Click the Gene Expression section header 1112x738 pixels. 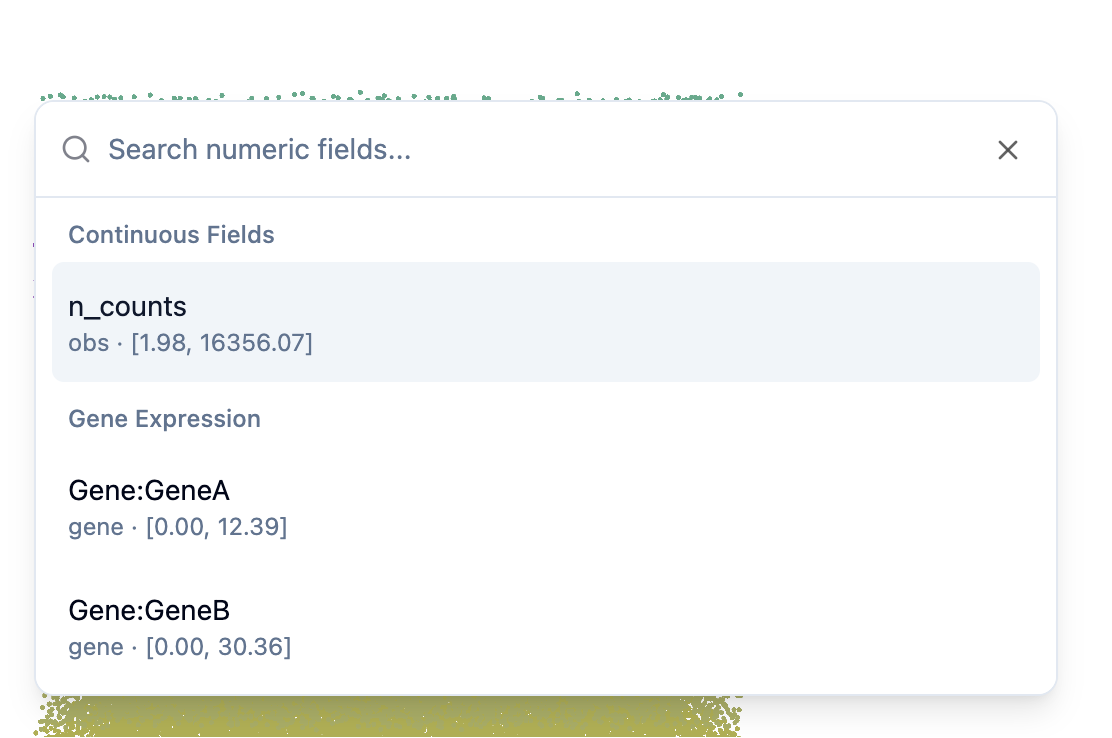point(164,419)
